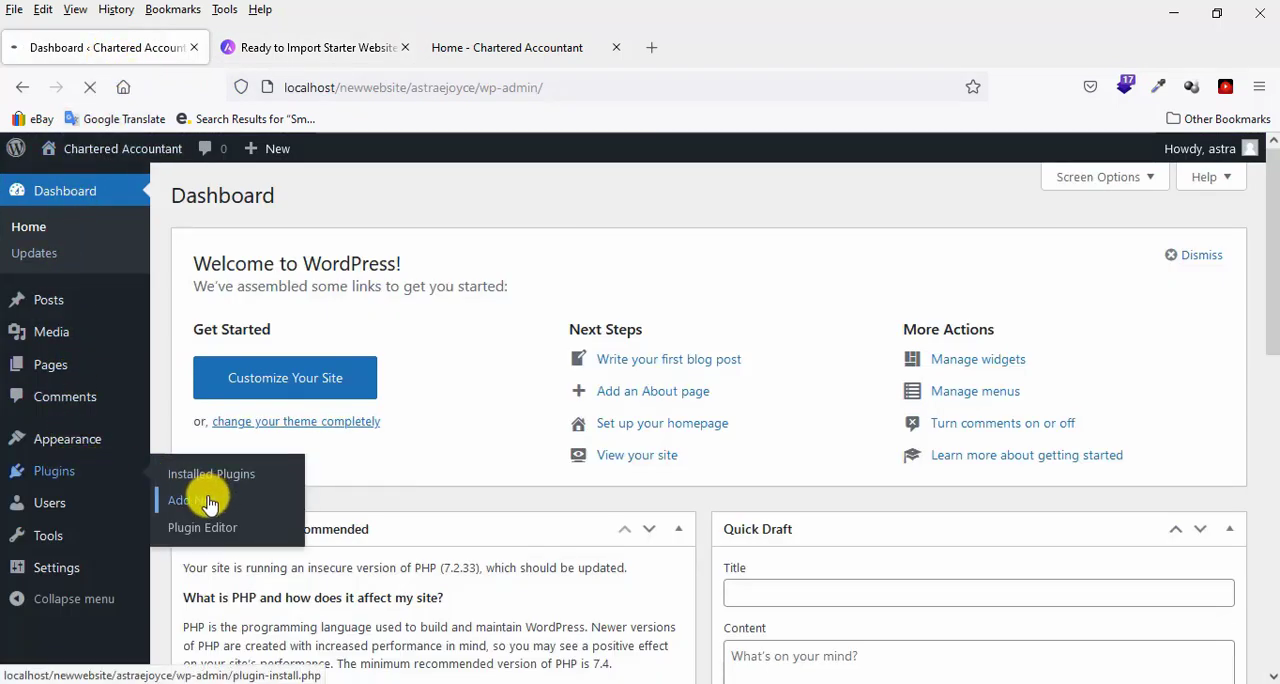Open the browser hamburger menu
This screenshot has width=1280, height=684.
1259,87
